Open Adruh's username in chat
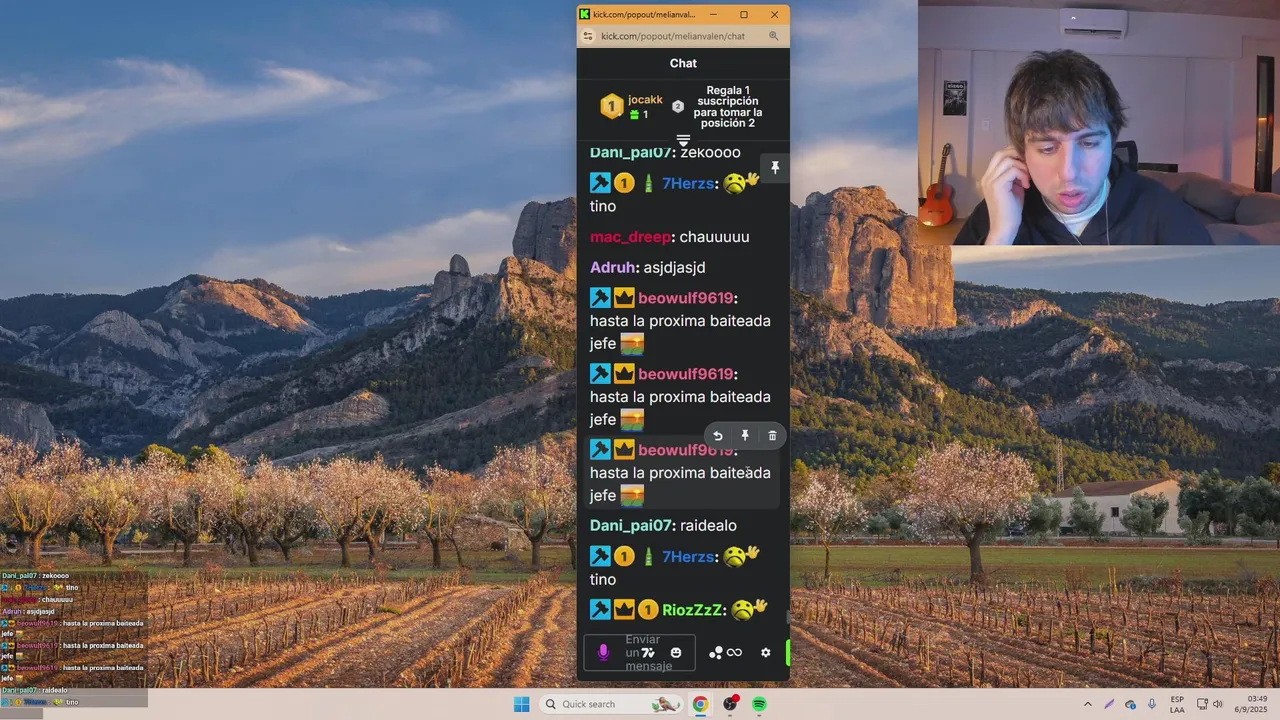 613,268
